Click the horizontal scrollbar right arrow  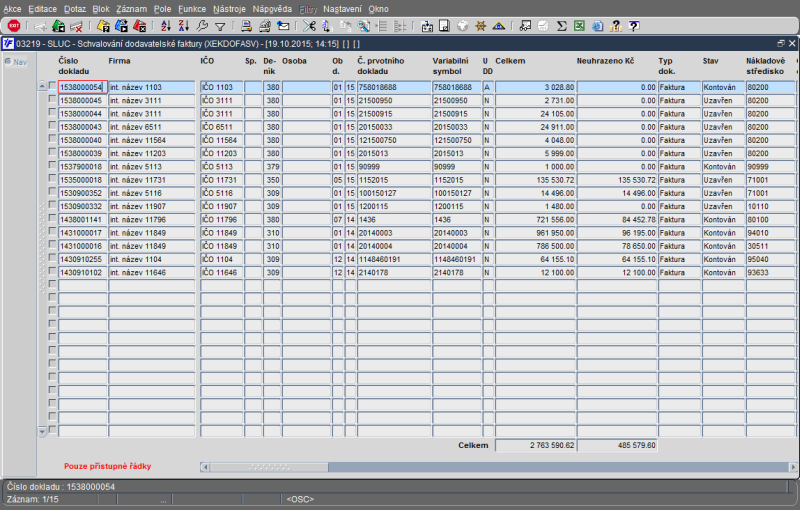792,467
